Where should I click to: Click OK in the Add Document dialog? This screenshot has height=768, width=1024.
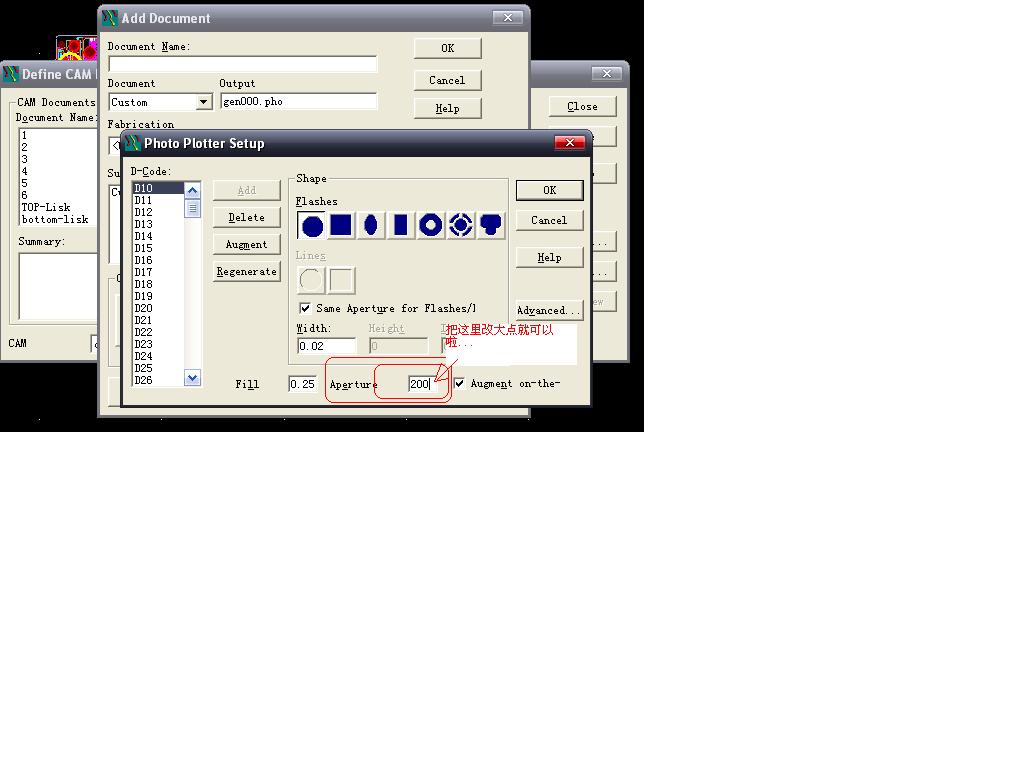pyautogui.click(x=447, y=48)
